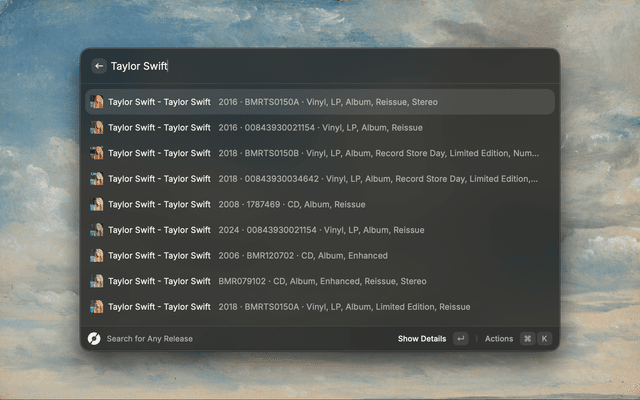Select the 2018 00843930034642 vinyl release
This screenshot has width=640, height=400.
point(320,179)
